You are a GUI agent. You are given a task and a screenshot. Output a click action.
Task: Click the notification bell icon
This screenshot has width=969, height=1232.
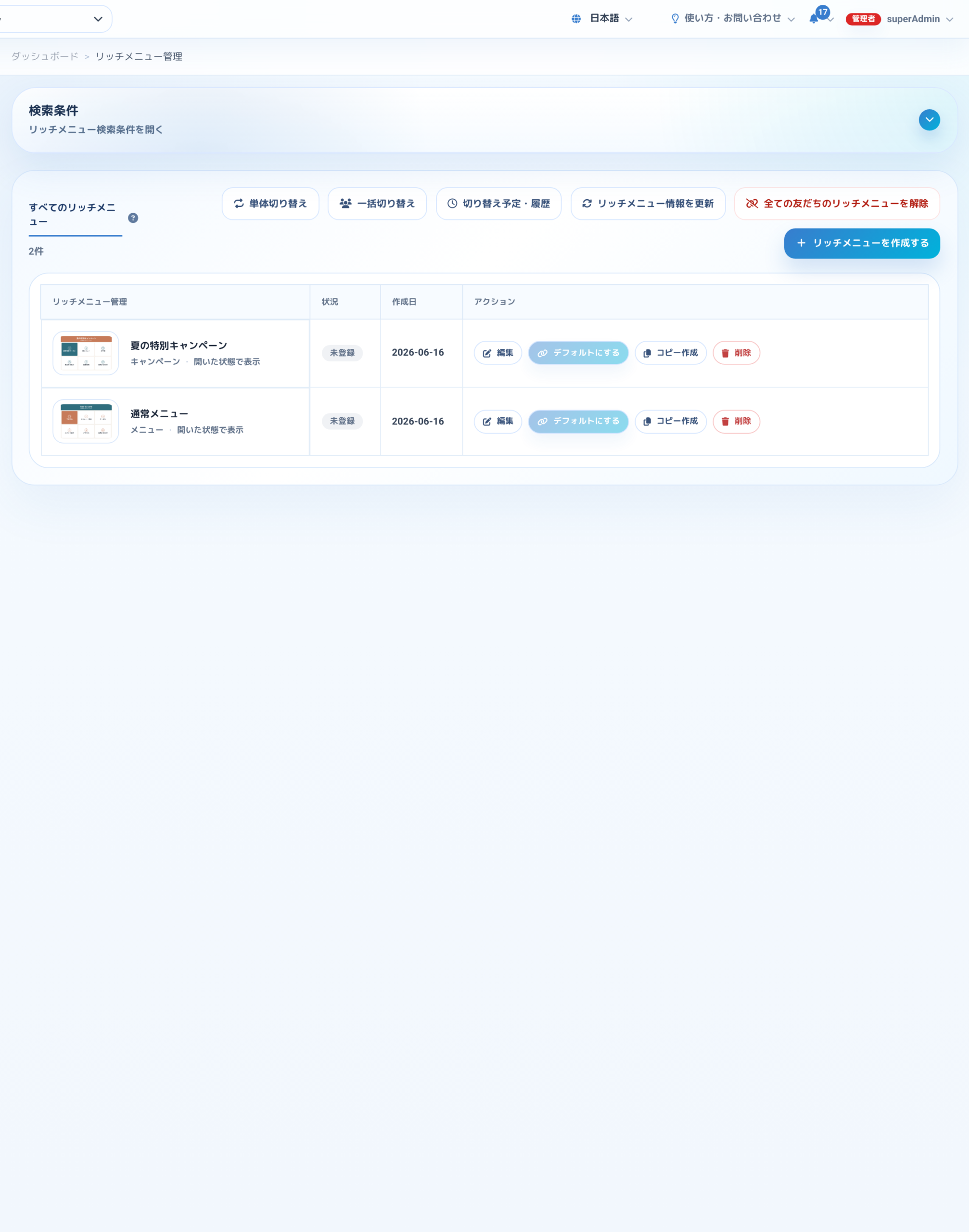point(814,19)
